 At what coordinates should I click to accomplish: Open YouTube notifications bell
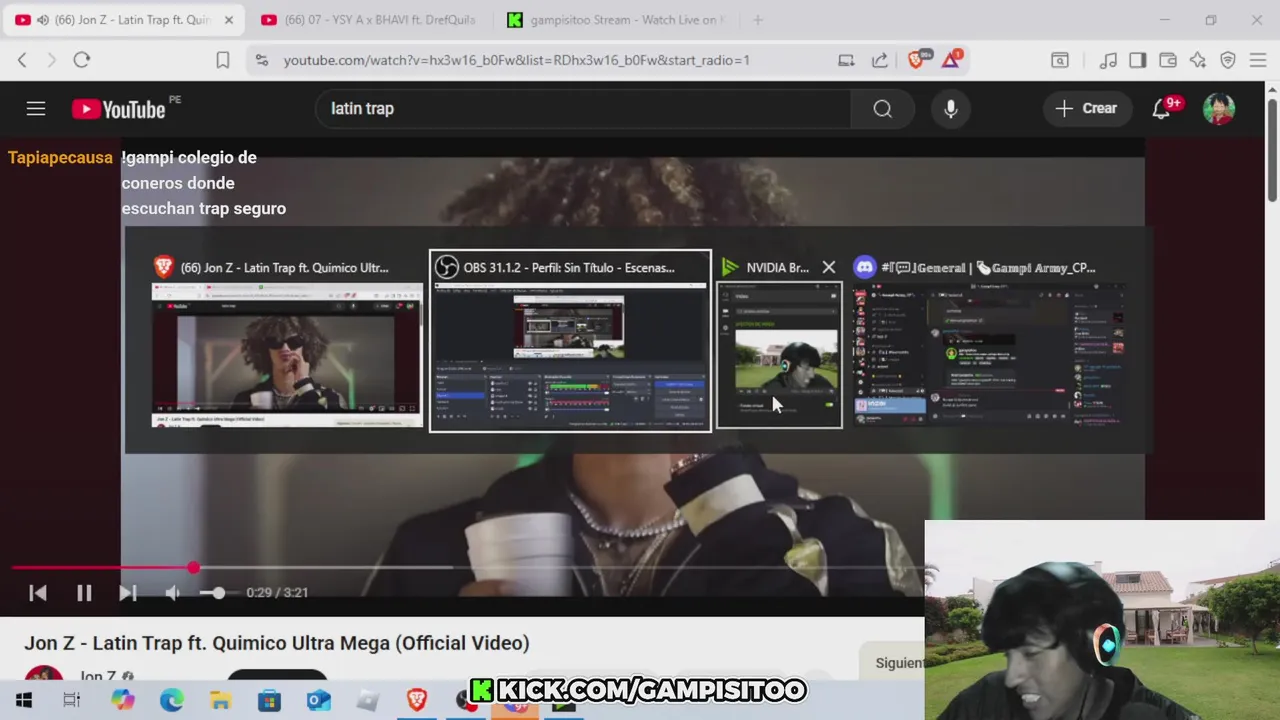[x=1162, y=108]
